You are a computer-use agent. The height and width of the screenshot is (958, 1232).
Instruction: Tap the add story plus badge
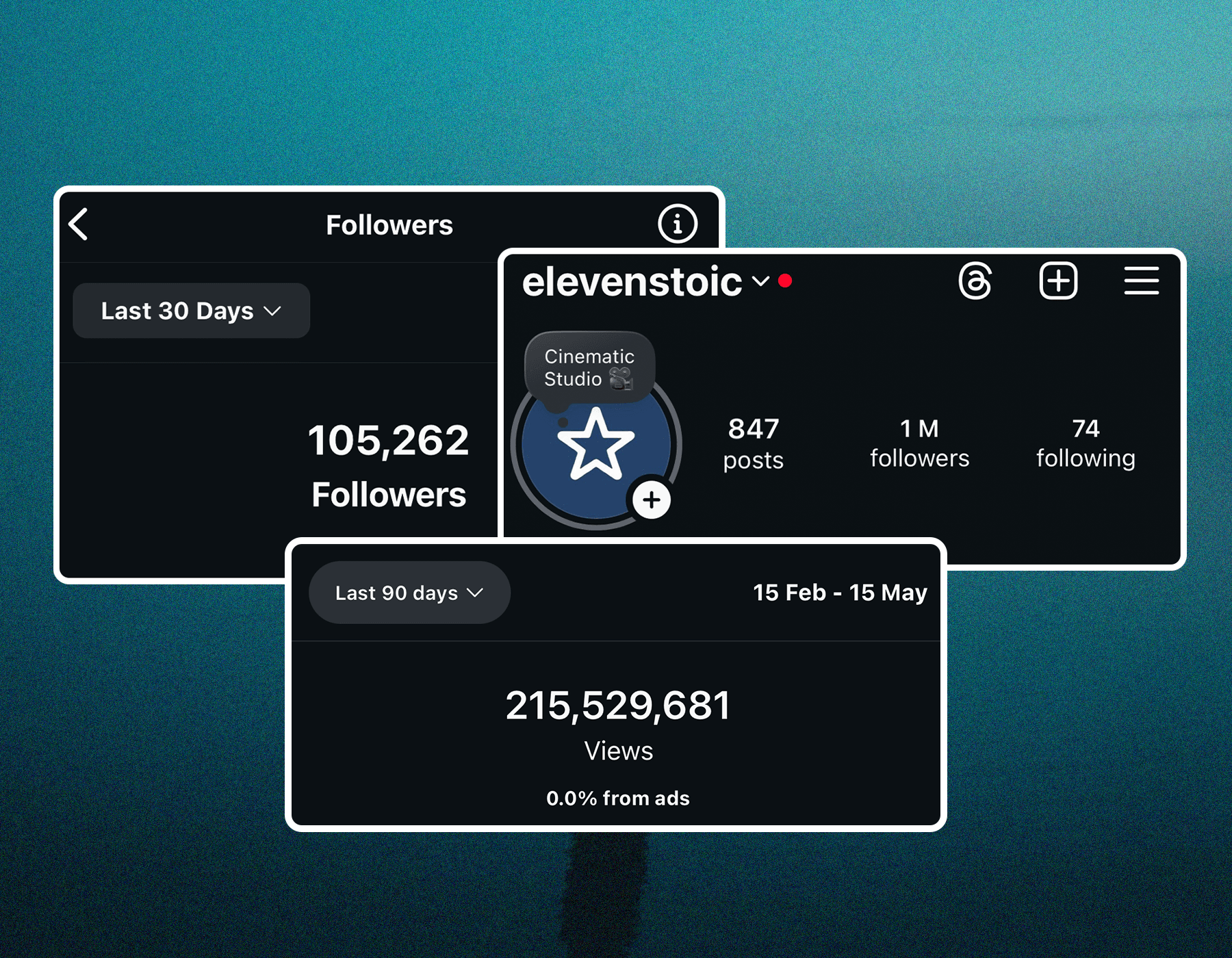point(651,500)
